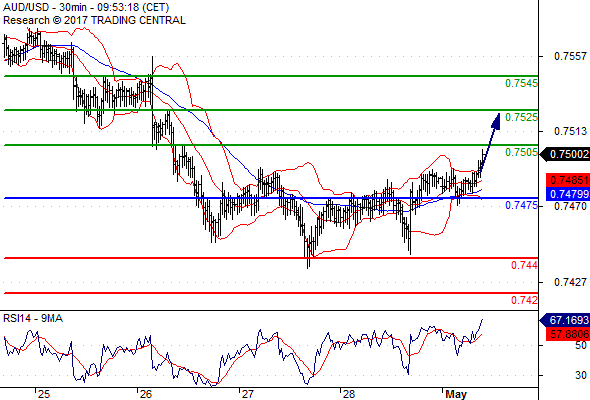The image size is (590, 400).
Task: Click the 0.7557 price axis label
Action: (570, 56)
